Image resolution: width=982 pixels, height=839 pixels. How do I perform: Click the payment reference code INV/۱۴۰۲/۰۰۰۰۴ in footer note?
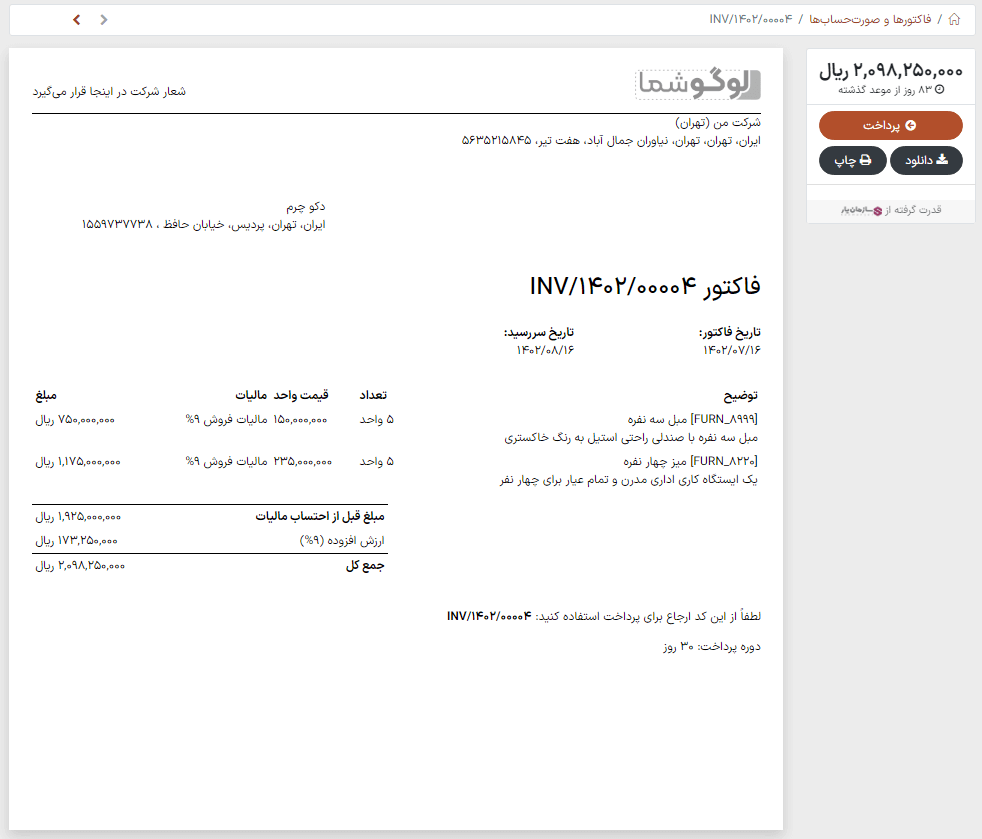click(x=489, y=616)
